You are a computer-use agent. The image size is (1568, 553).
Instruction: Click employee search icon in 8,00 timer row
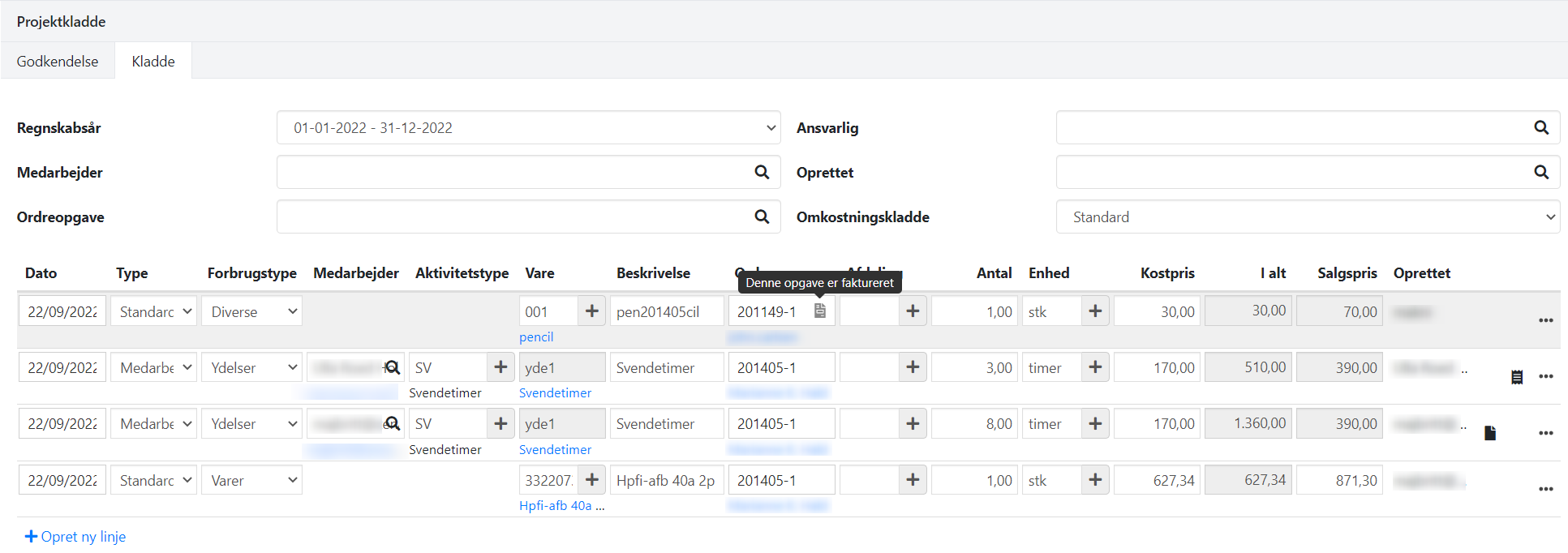[x=393, y=423]
